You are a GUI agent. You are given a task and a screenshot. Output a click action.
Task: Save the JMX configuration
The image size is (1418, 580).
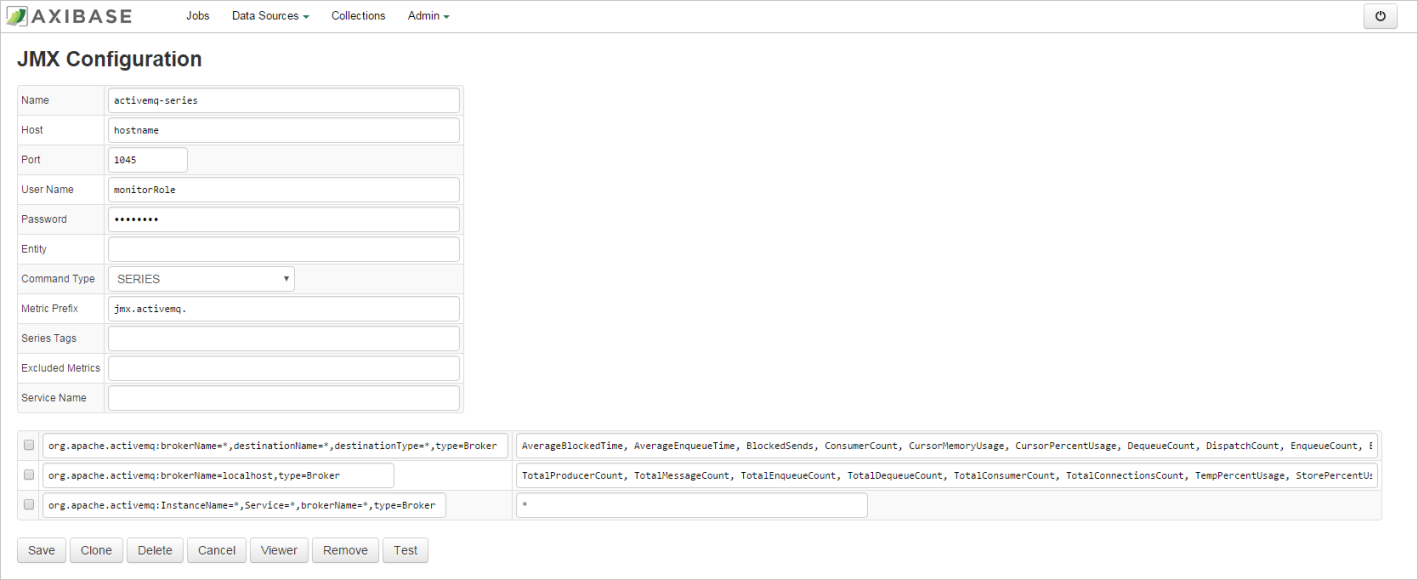[40, 550]
